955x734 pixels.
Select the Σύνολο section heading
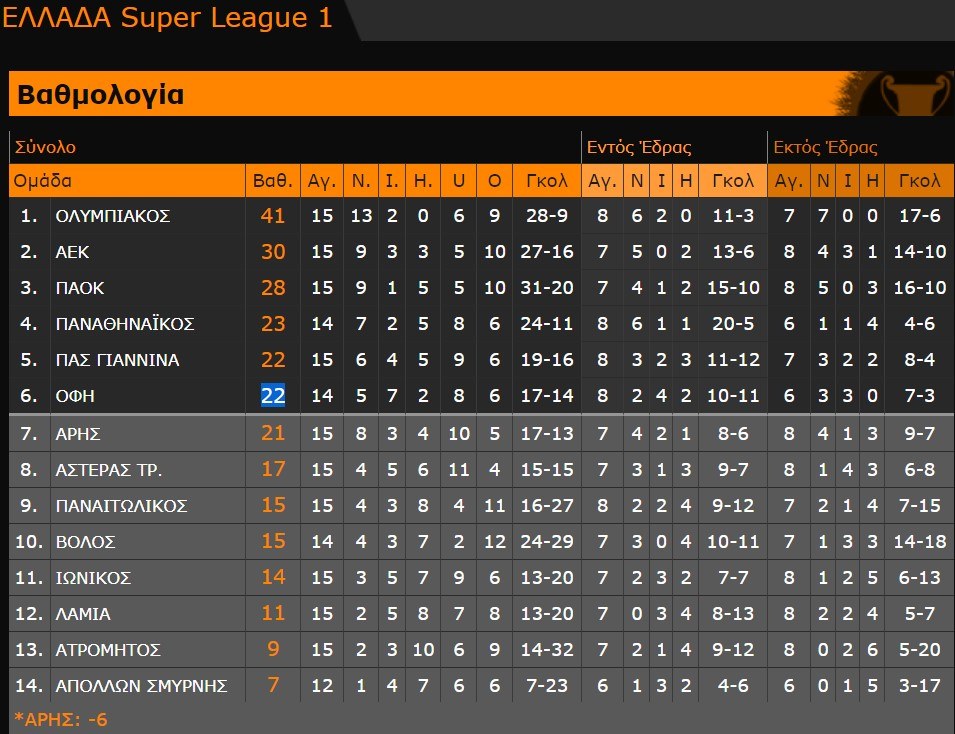(x=45, y=147)
